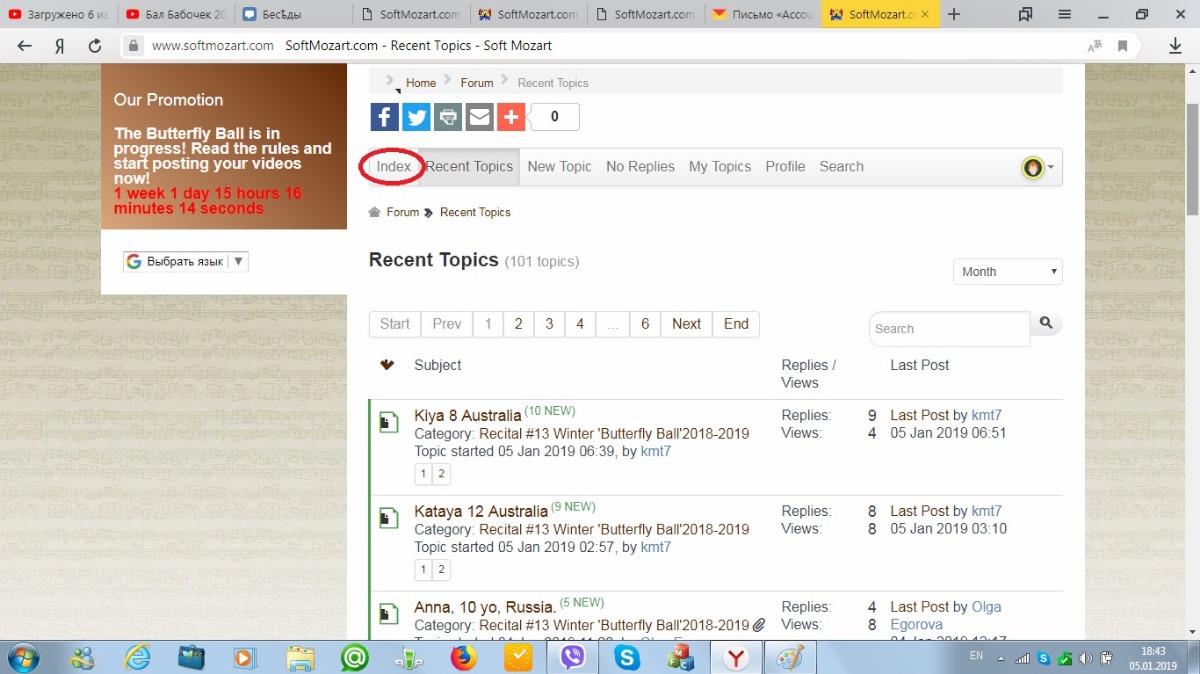Click the email share icon

pos(480,117)
